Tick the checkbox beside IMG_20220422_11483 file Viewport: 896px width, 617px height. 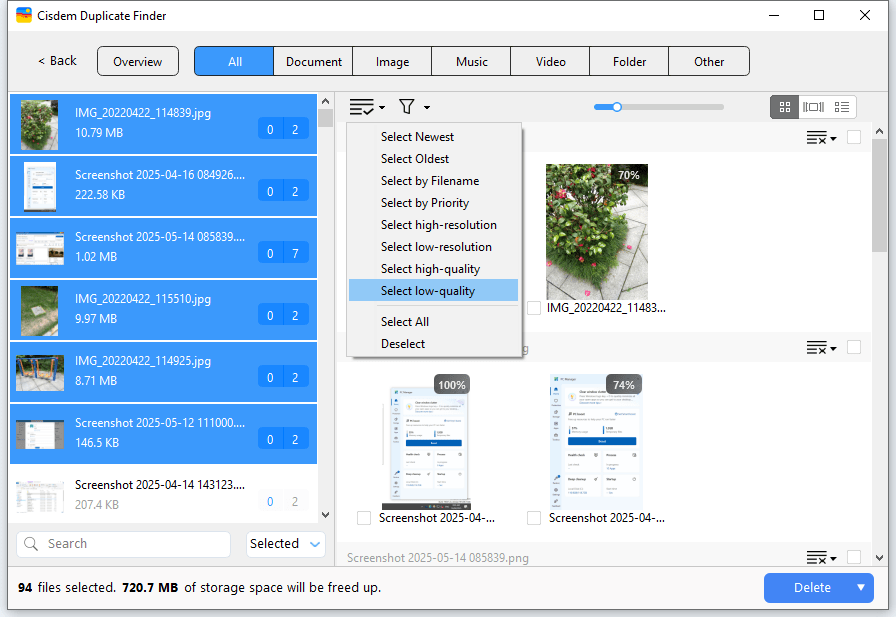[x=534, y=308]
